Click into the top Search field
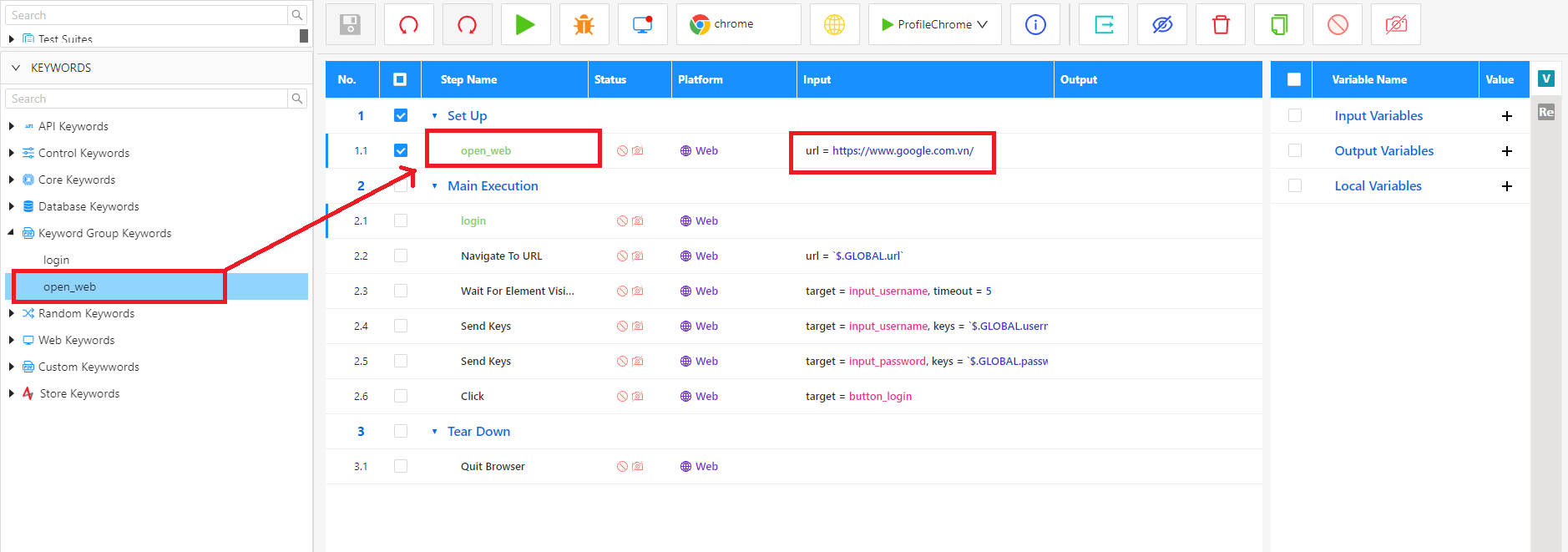Viewport: 1568px width, 552px height. (x=147, y=15)
